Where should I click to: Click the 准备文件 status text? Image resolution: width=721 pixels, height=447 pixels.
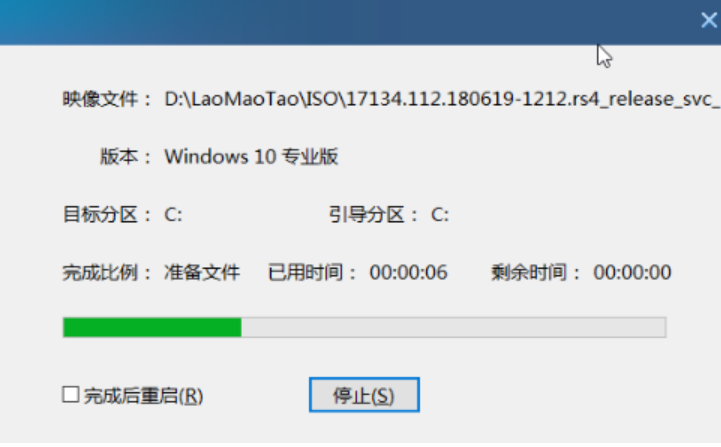pos(202,273)
